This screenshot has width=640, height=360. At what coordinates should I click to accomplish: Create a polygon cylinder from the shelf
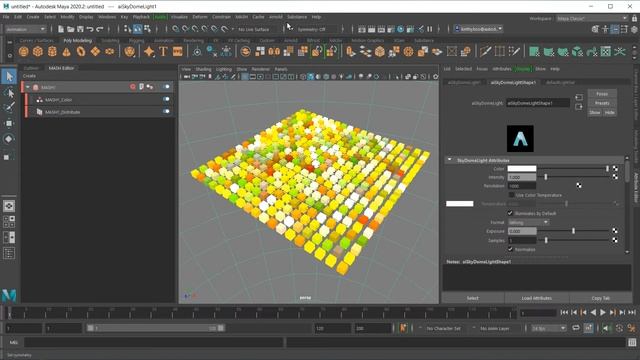click(x=52, y=51)
